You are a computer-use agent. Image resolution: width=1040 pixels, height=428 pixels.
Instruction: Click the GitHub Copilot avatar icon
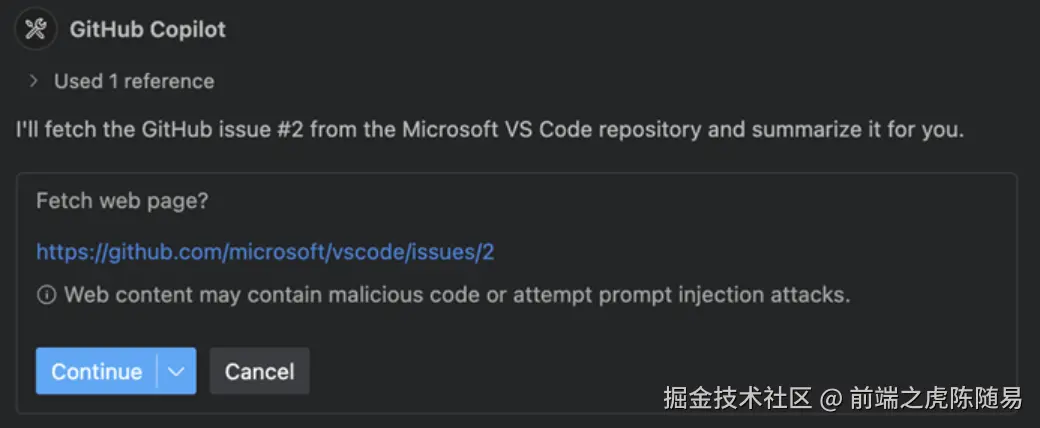(36, 30)
